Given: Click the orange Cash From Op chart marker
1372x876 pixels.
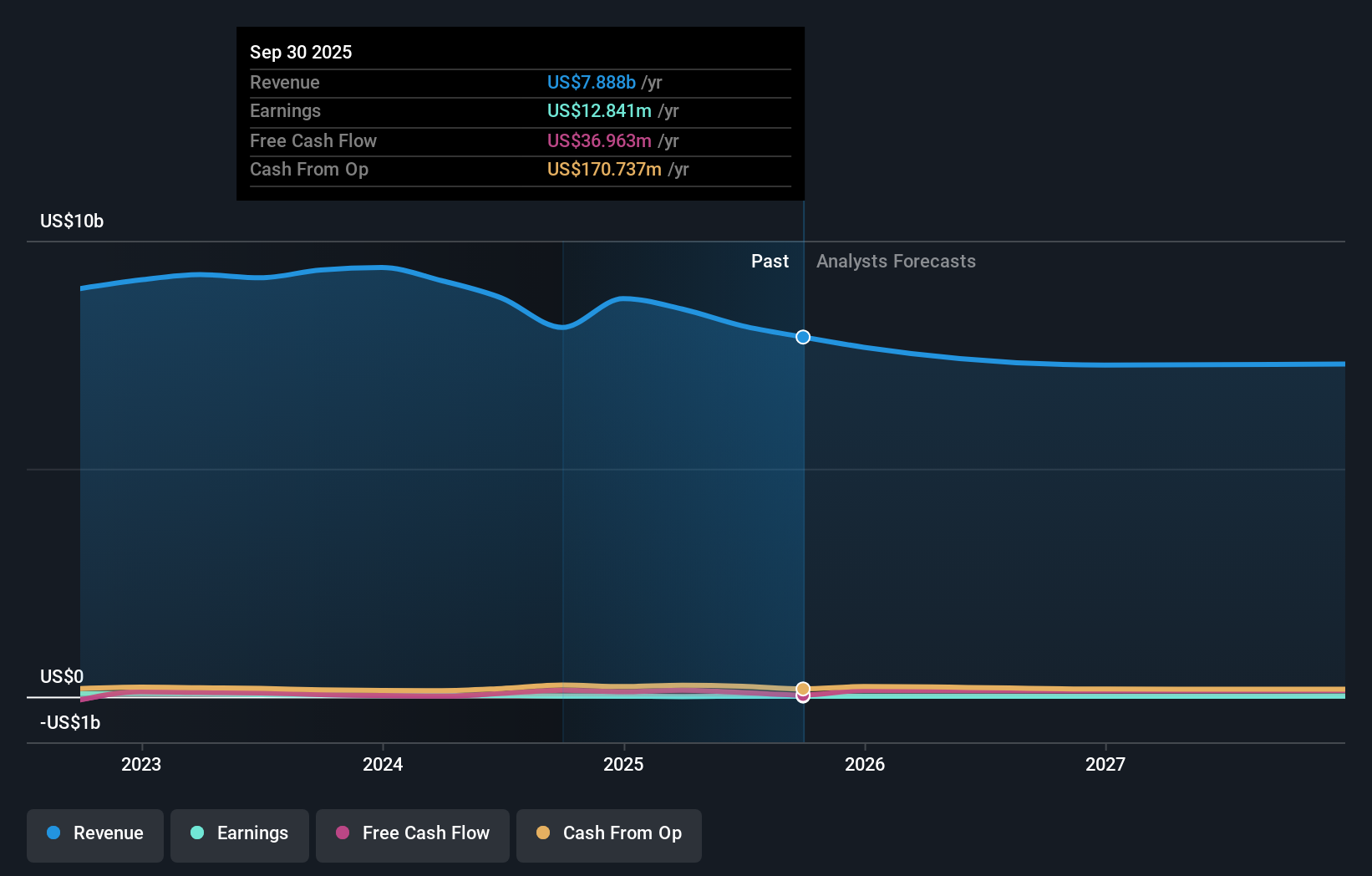Looking at the screenshot, I should point(803,687).
